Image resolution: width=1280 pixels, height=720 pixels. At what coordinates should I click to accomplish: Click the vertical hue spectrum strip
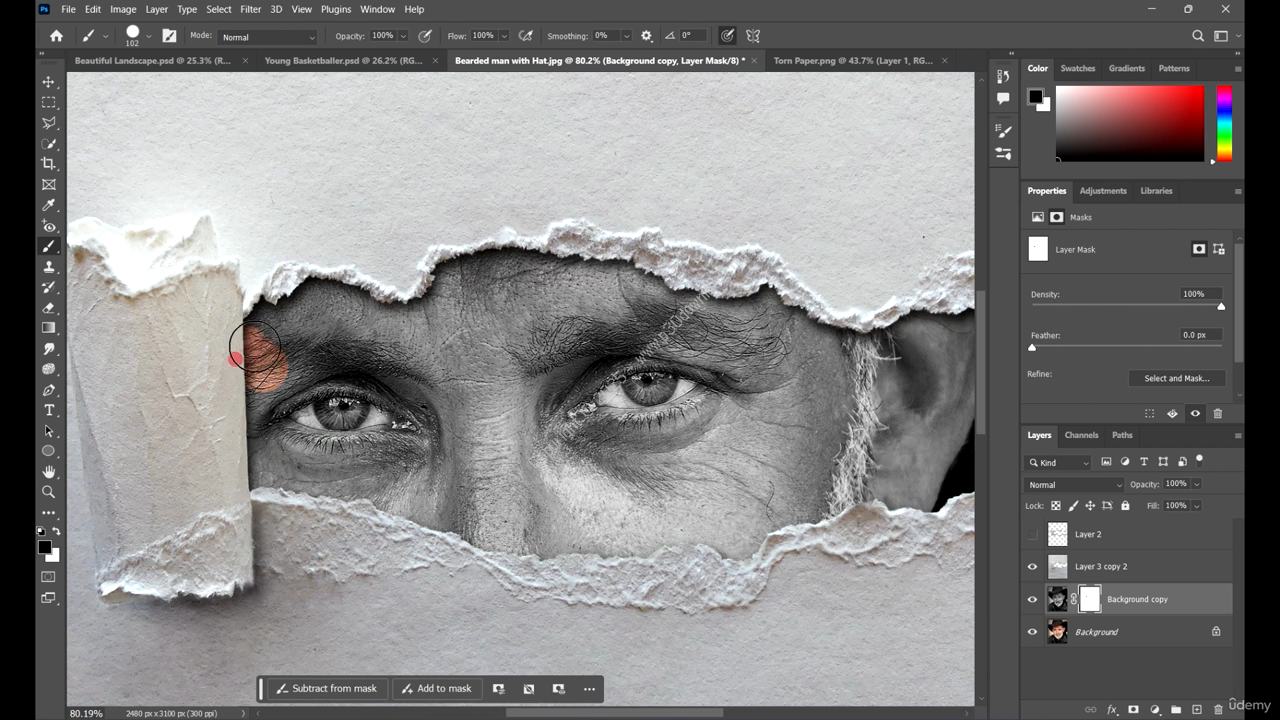[1223, 123]
